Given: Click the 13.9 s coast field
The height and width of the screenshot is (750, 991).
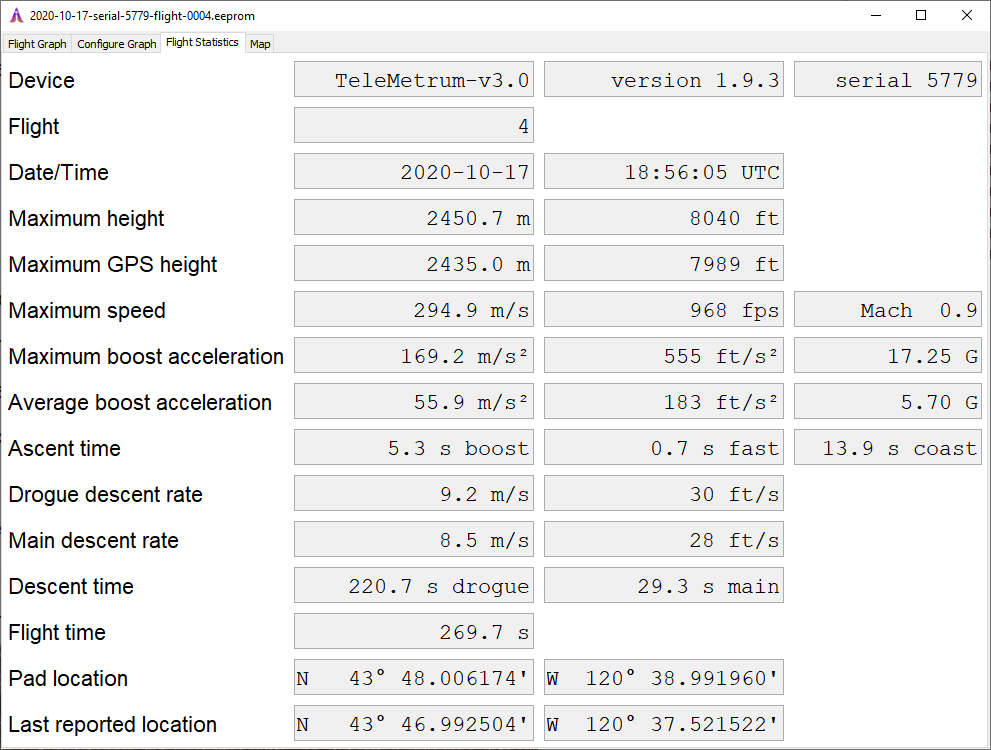Looking at the screenshot, I should [888, 449].
